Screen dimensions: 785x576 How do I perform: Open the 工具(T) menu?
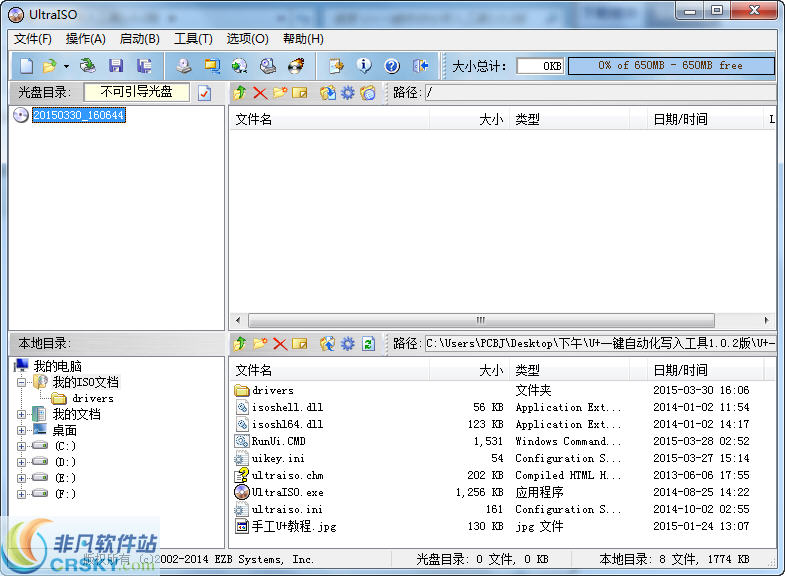coord(193,39)
